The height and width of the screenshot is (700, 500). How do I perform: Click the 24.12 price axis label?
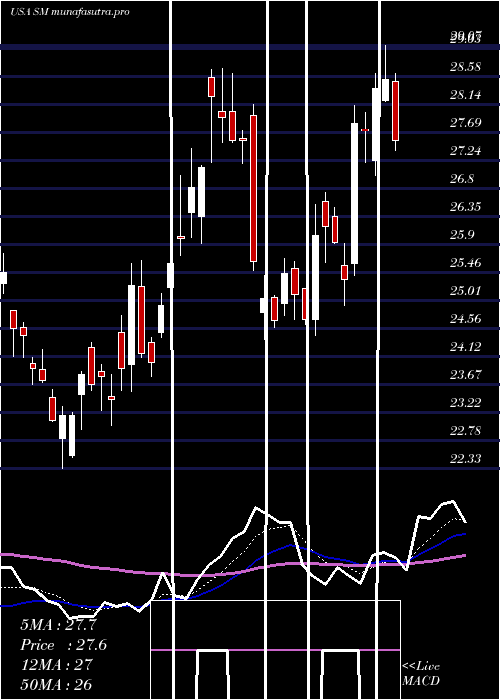[465, 346]
